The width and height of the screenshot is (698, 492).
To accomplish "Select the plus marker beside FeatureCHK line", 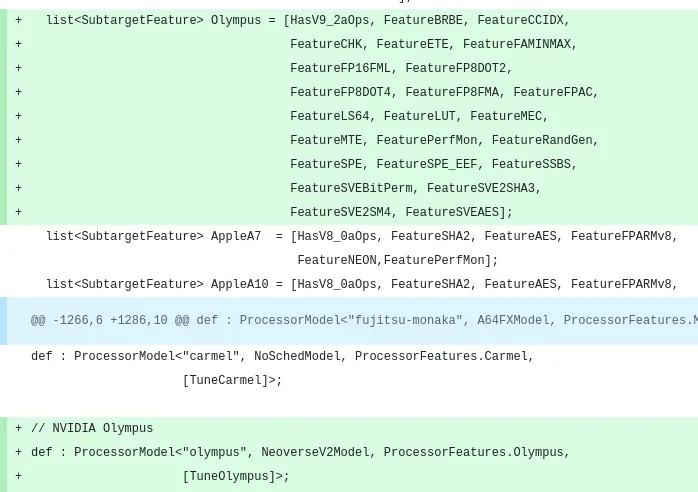I will click(18, 44).
